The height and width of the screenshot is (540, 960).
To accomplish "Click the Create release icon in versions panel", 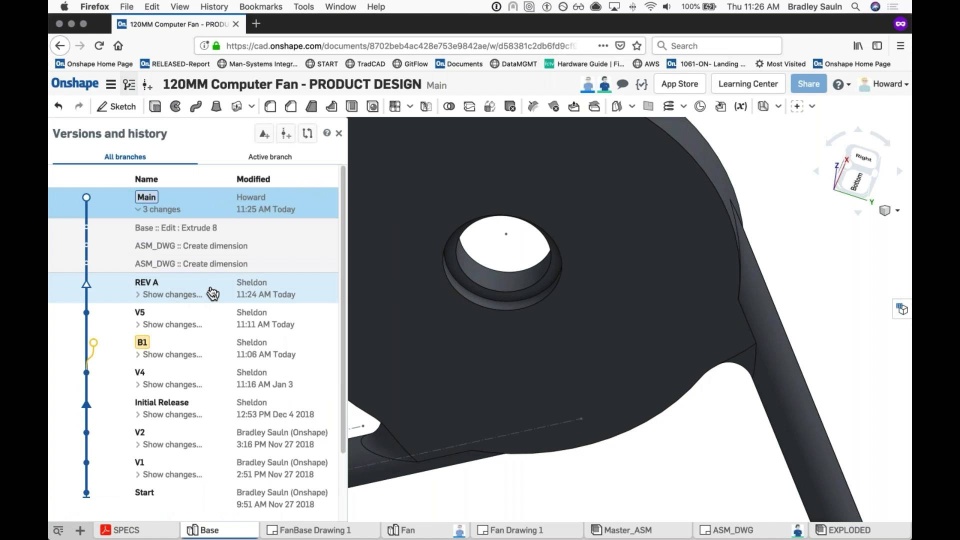I will pyautogui.click(x=264, y=133).
